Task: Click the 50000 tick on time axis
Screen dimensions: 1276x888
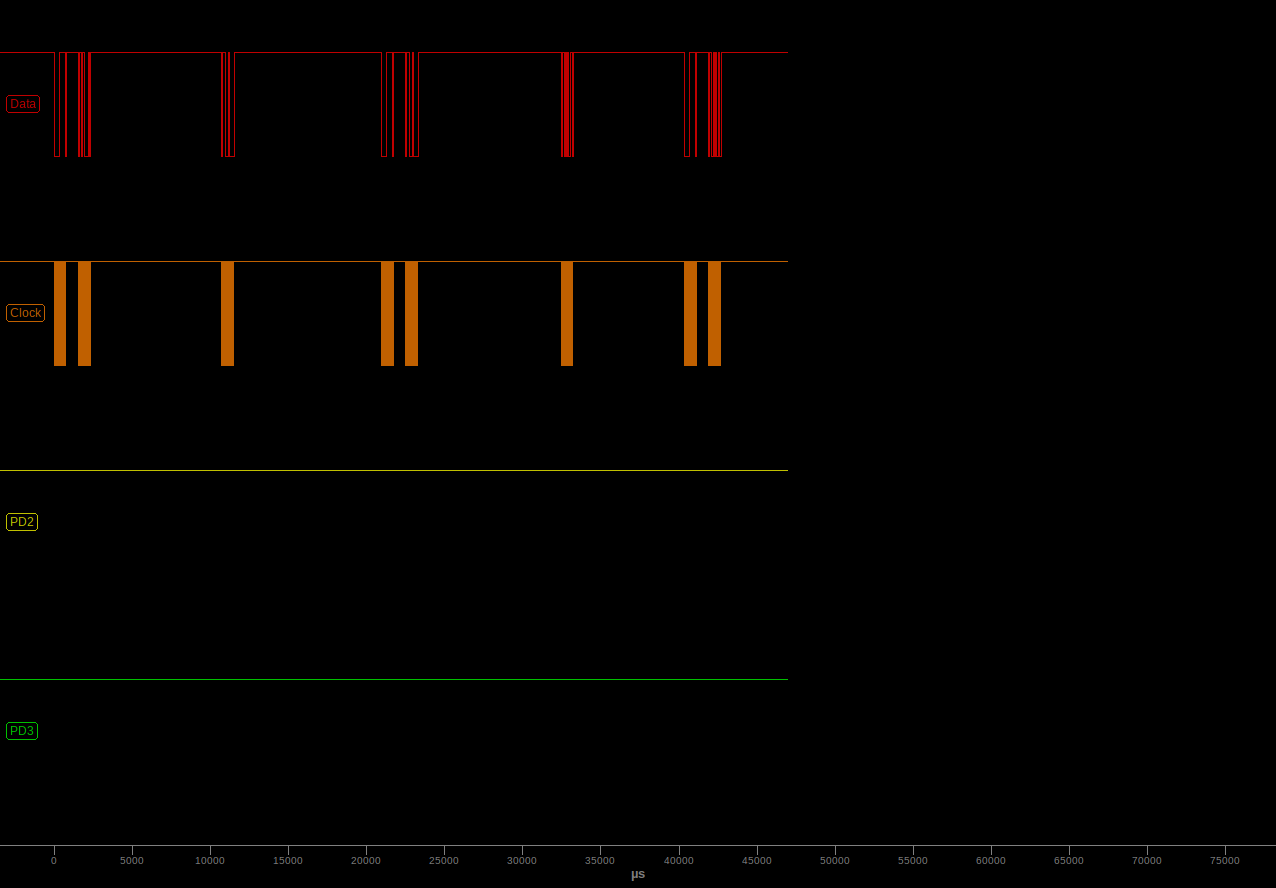Action: [835, 860]
